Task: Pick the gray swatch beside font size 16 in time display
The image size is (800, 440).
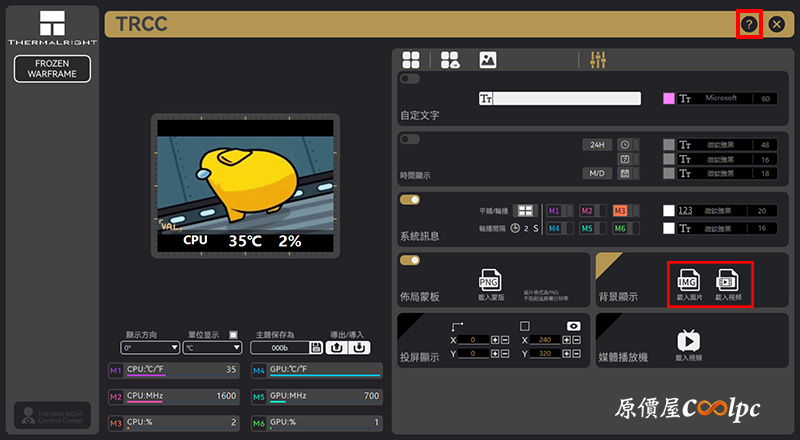Action: (x=668, y=159)
